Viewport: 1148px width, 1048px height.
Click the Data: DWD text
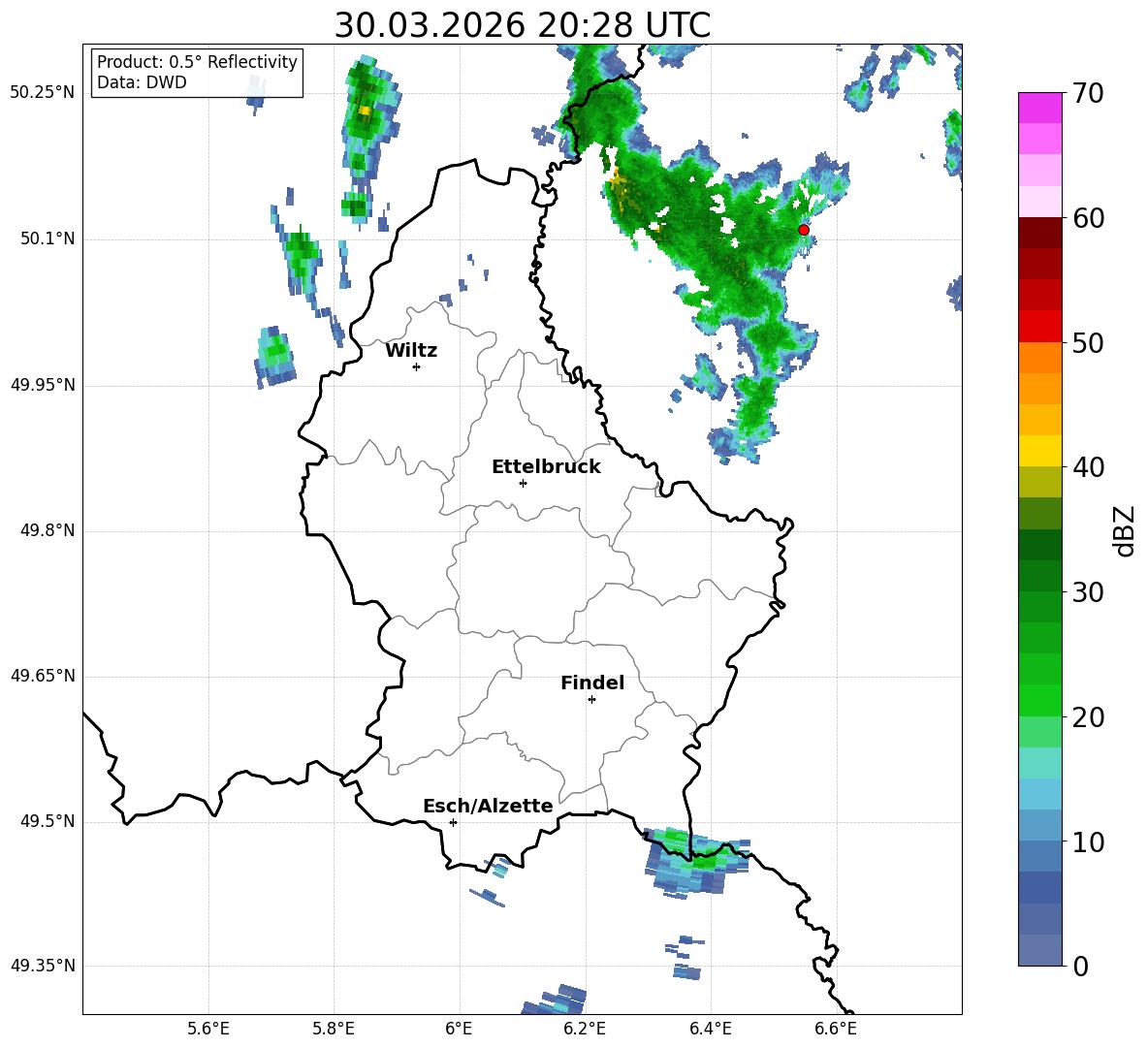(142, 82)
